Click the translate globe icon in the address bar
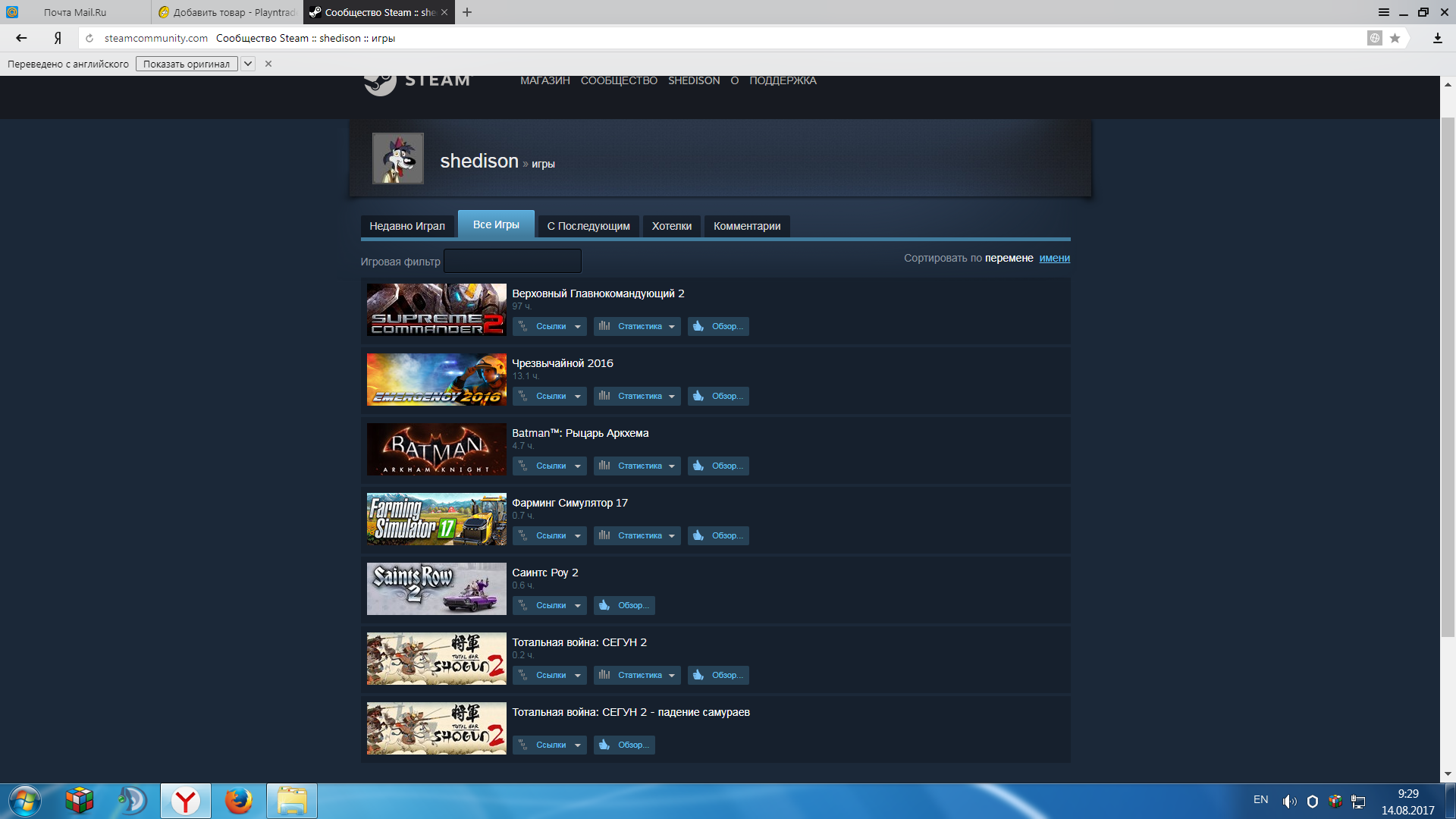Screen dimensions: 1456x819 pyautogui.click(x=1374, y=38)
